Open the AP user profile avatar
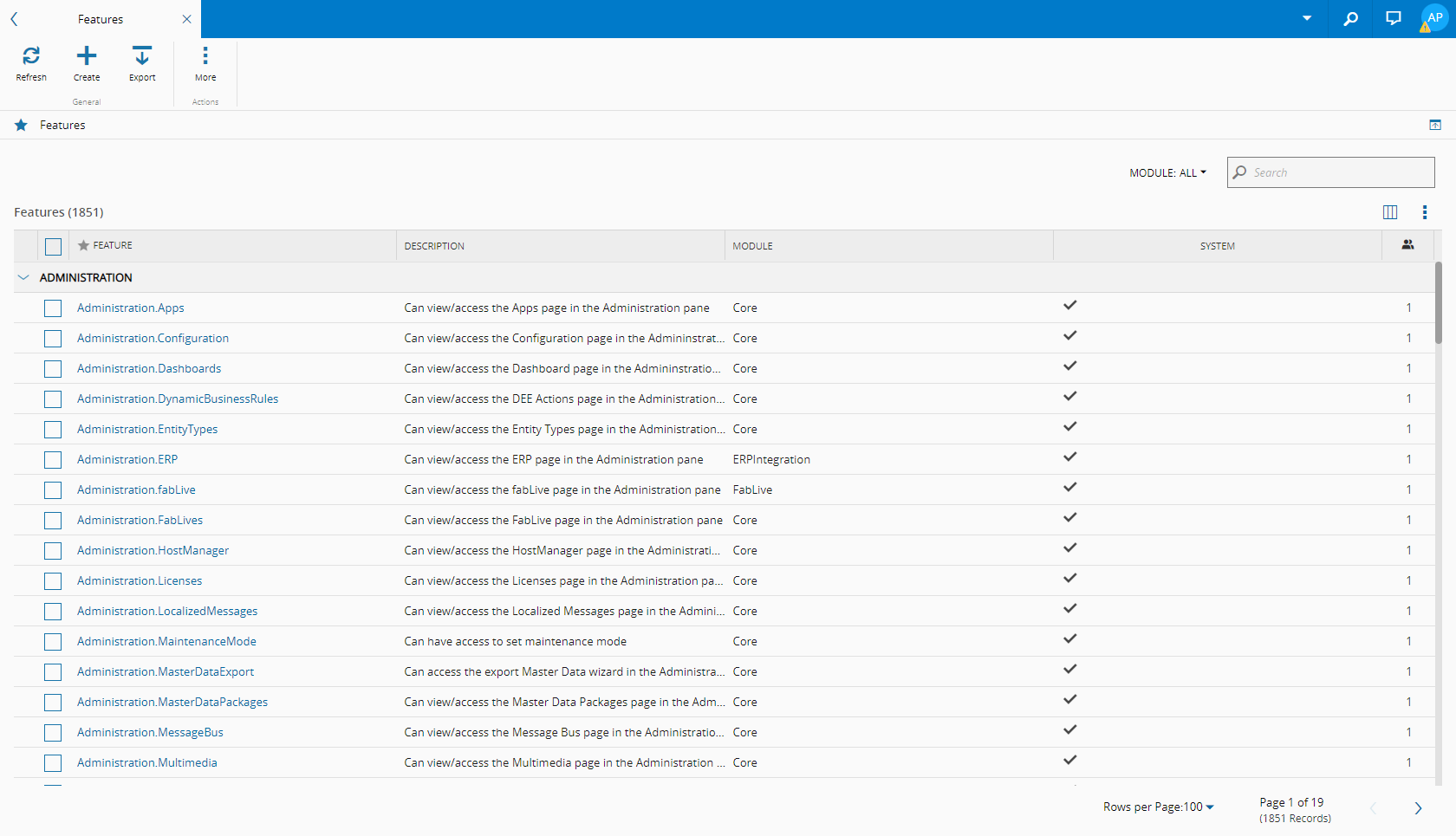The image size is (1456, 836). point(1434,18)
